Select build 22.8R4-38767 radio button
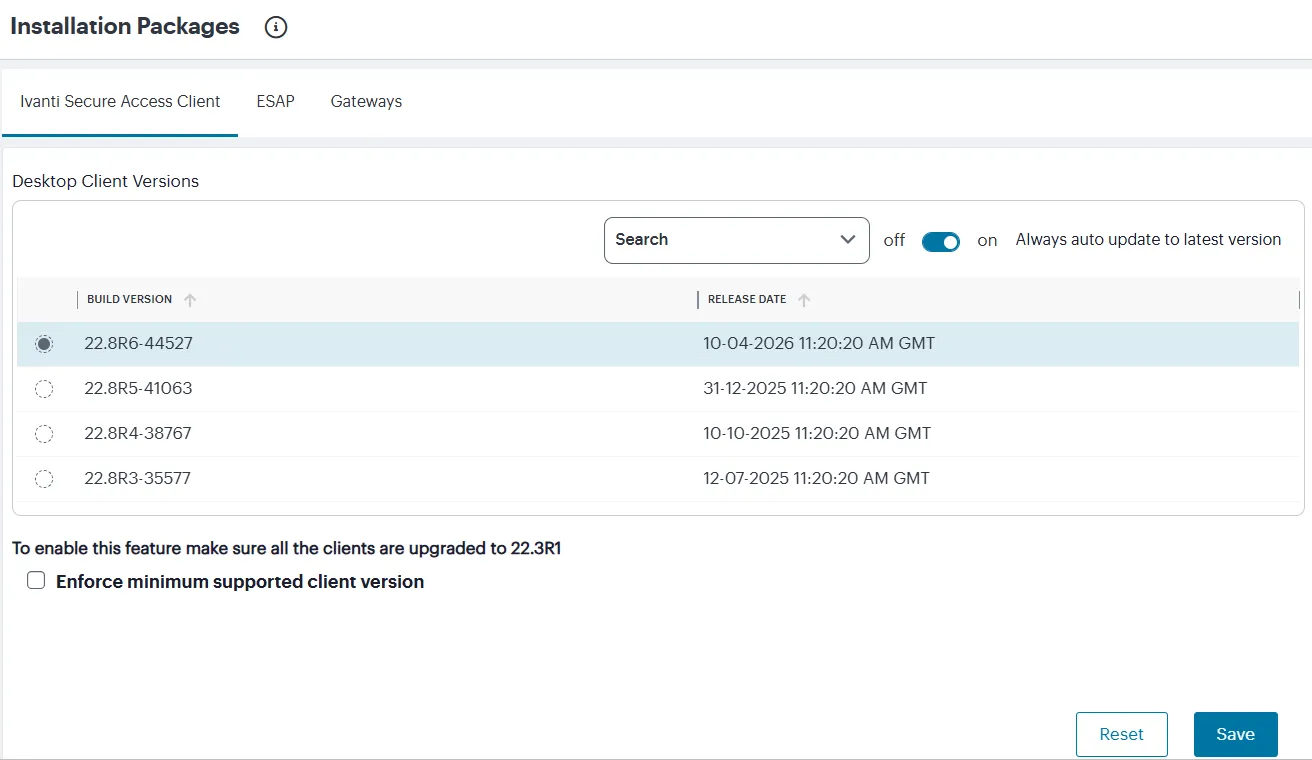Screen dimensions: 1312x760 pos(44,434)
